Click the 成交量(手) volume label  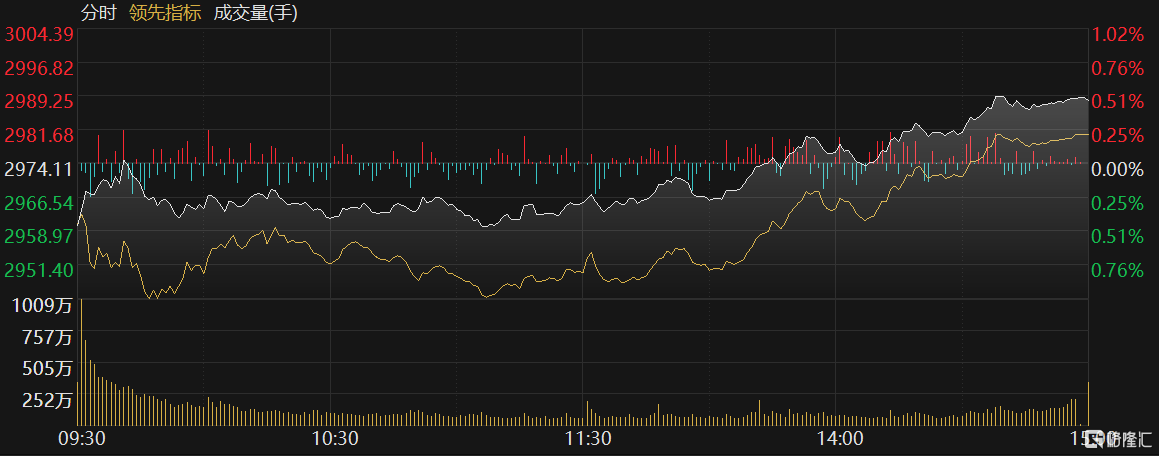coord(255,13)
